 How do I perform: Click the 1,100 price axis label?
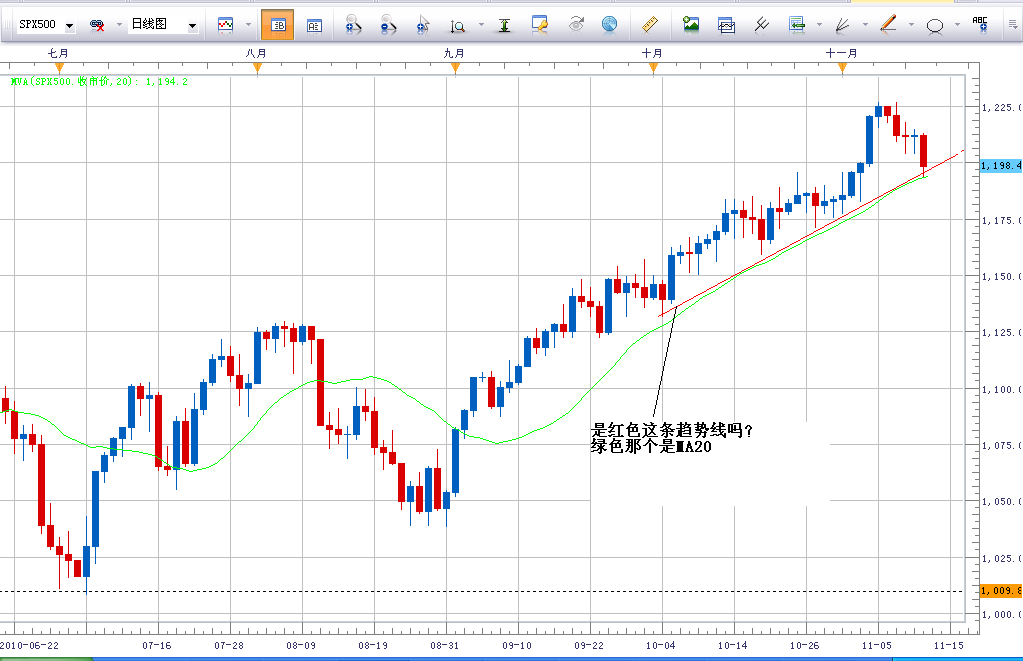tap(1002, 390)
